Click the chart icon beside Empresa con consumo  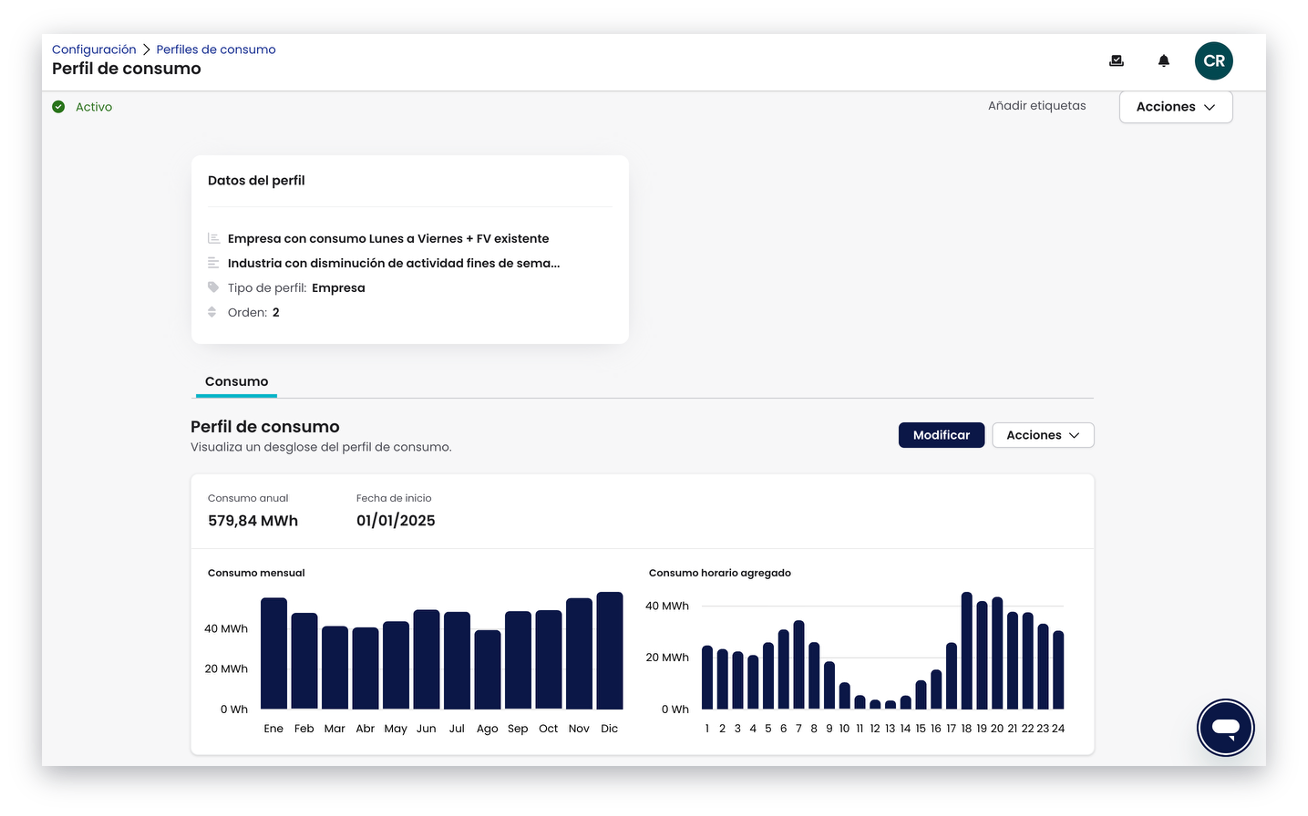tap(213, 238)
